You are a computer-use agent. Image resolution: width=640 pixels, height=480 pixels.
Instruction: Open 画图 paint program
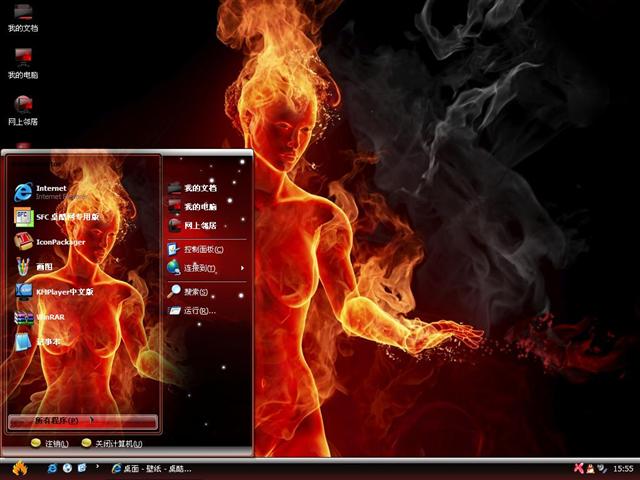[34, 267]
